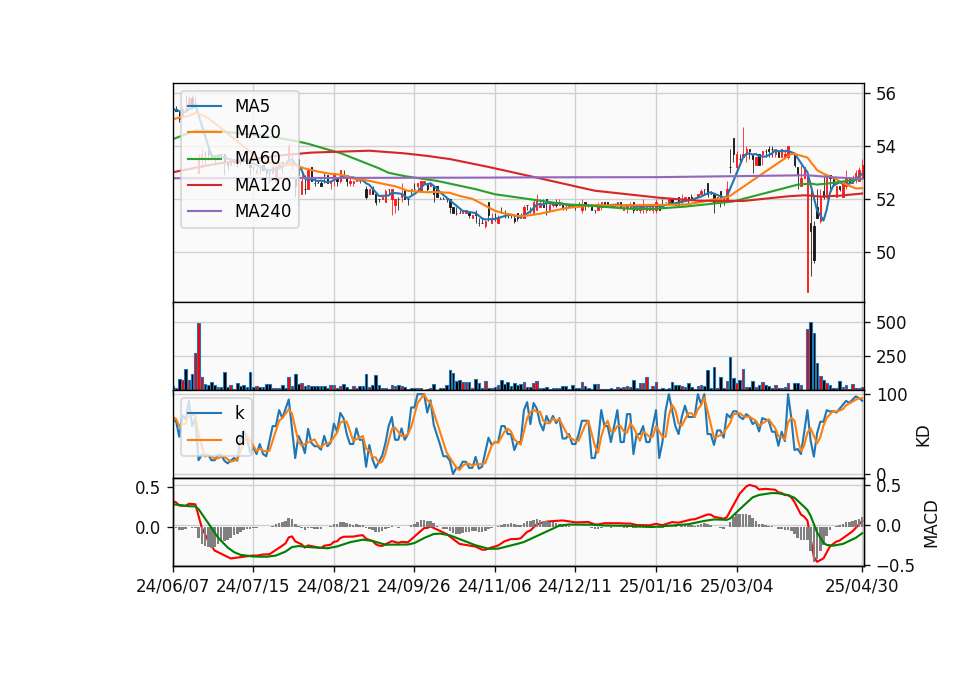Viewport: 960px width, 690px height.
Task: Click the volume axis value 500
Action: click(x=891, y=323)
